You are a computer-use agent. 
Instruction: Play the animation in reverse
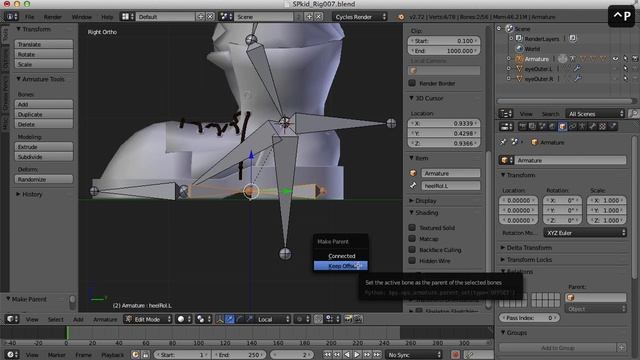coord(347,355)
